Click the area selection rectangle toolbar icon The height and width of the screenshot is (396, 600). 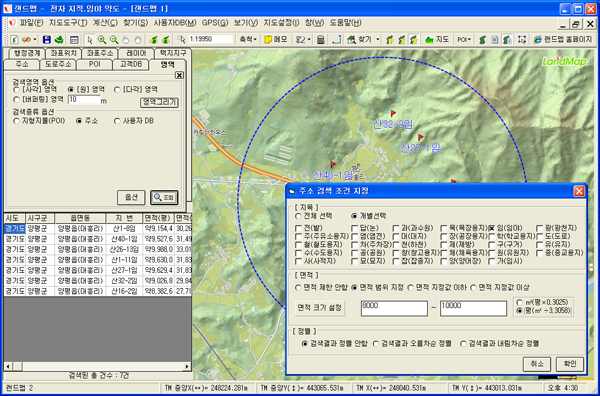[522, 40]
